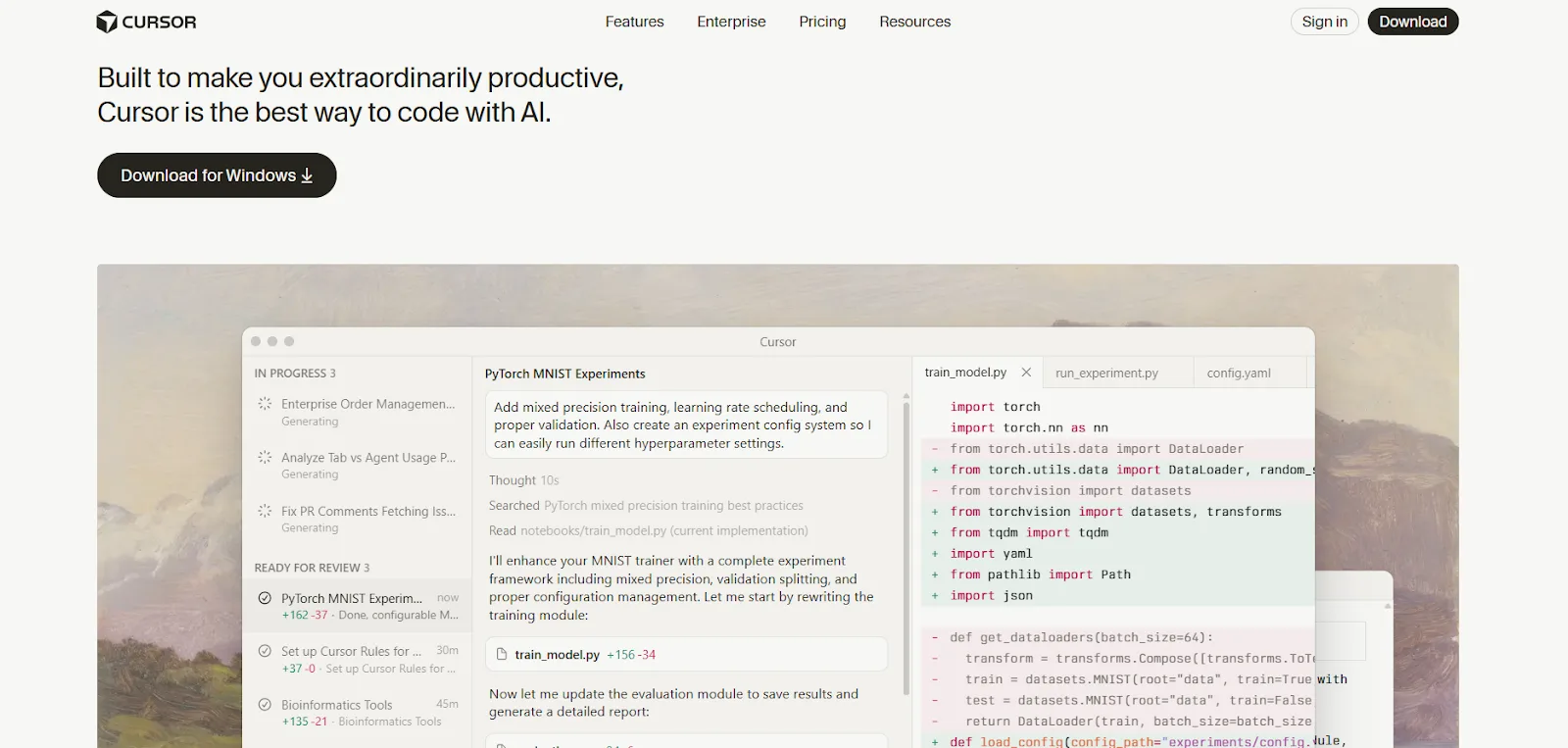Click the Cursor logo in header

pyautogui.click(x=147, y=22)
